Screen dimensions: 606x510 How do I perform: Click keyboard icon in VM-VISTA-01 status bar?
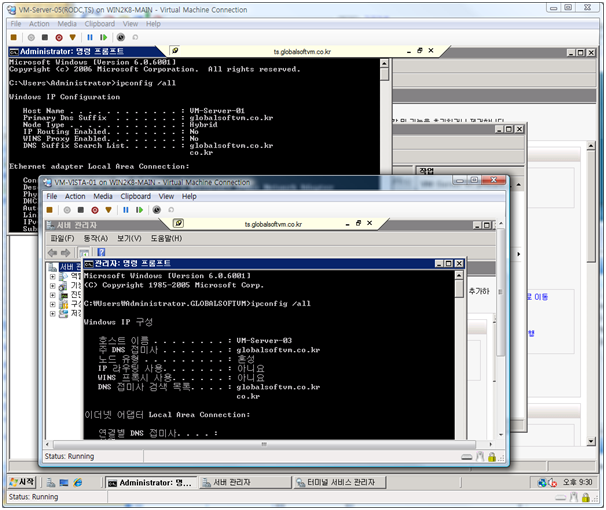click(467, 457)
